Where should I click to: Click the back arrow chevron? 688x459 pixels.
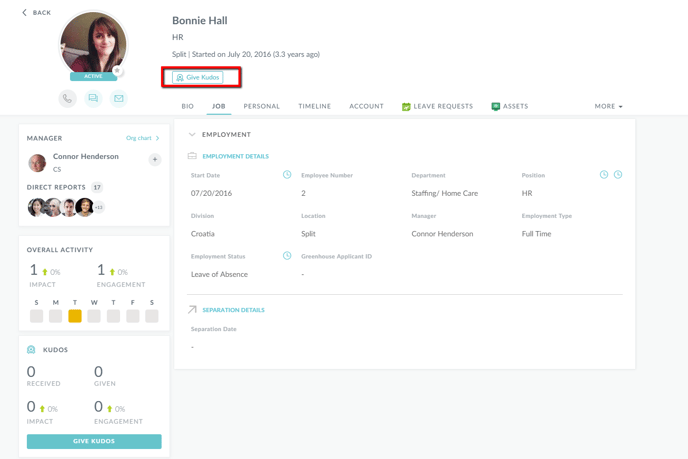(24, 12)
